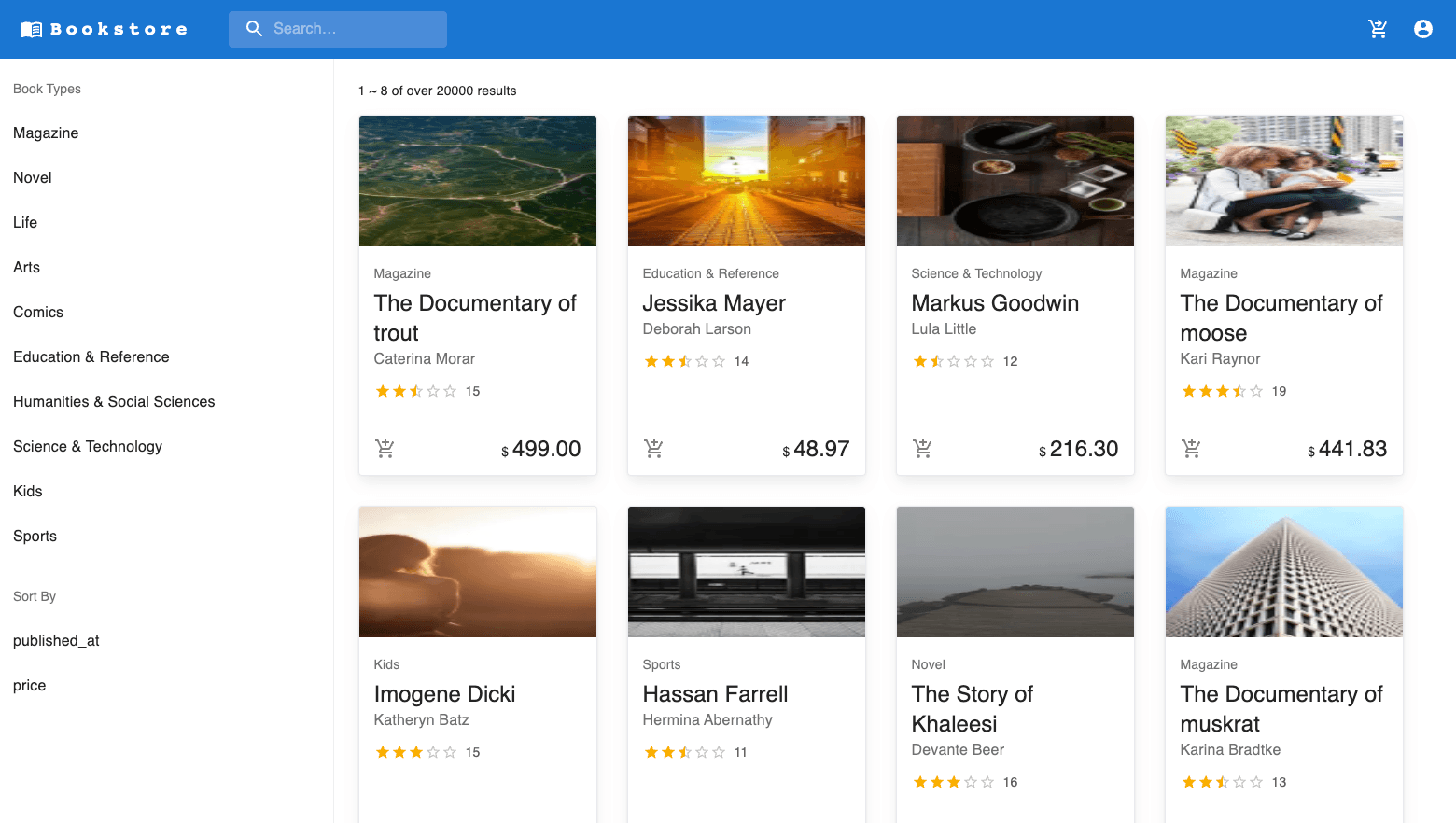Rate The Documentary of moose stars

1222,391
